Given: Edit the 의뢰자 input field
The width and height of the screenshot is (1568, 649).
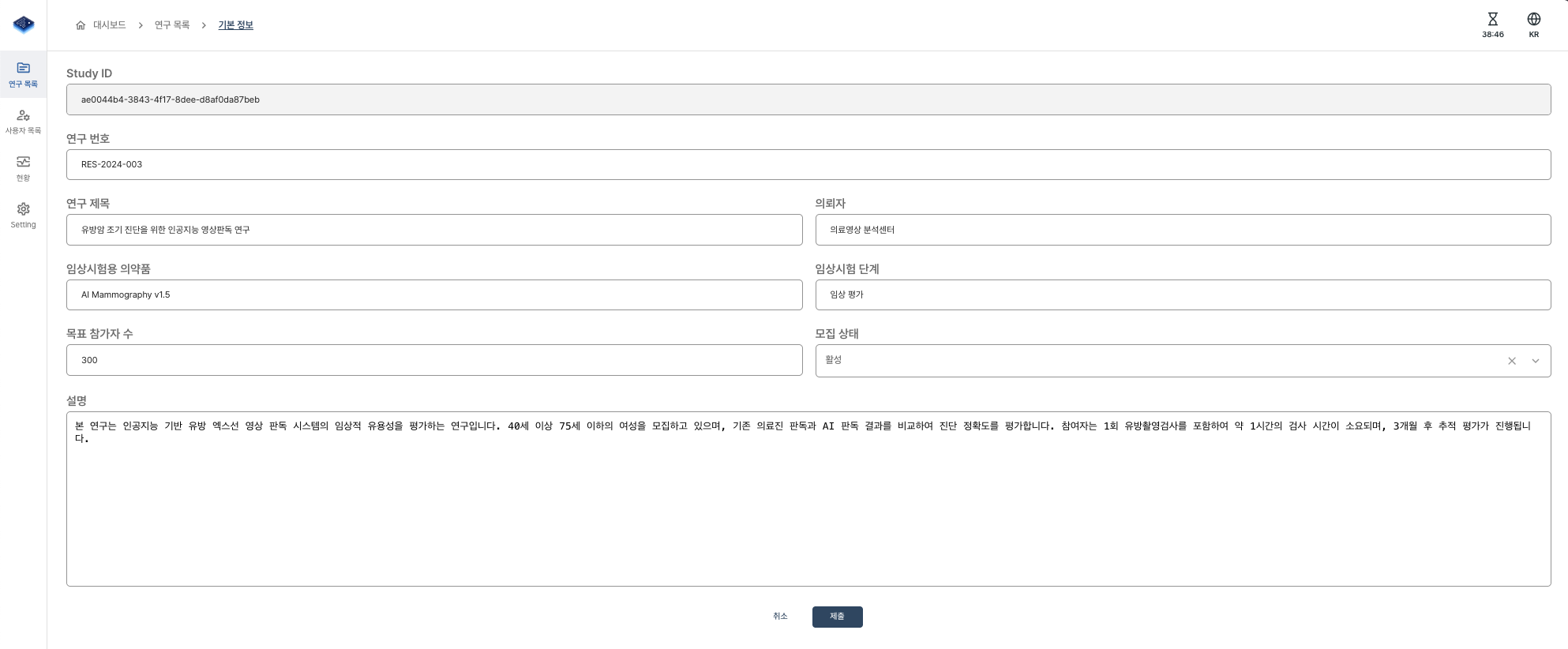Looking at the screenshot, I should pyautogui.click(x=1183, y=230).
